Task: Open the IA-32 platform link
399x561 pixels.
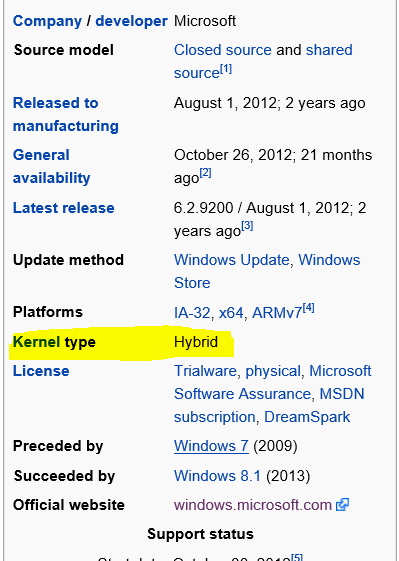Action: click(x=192, y=313)
